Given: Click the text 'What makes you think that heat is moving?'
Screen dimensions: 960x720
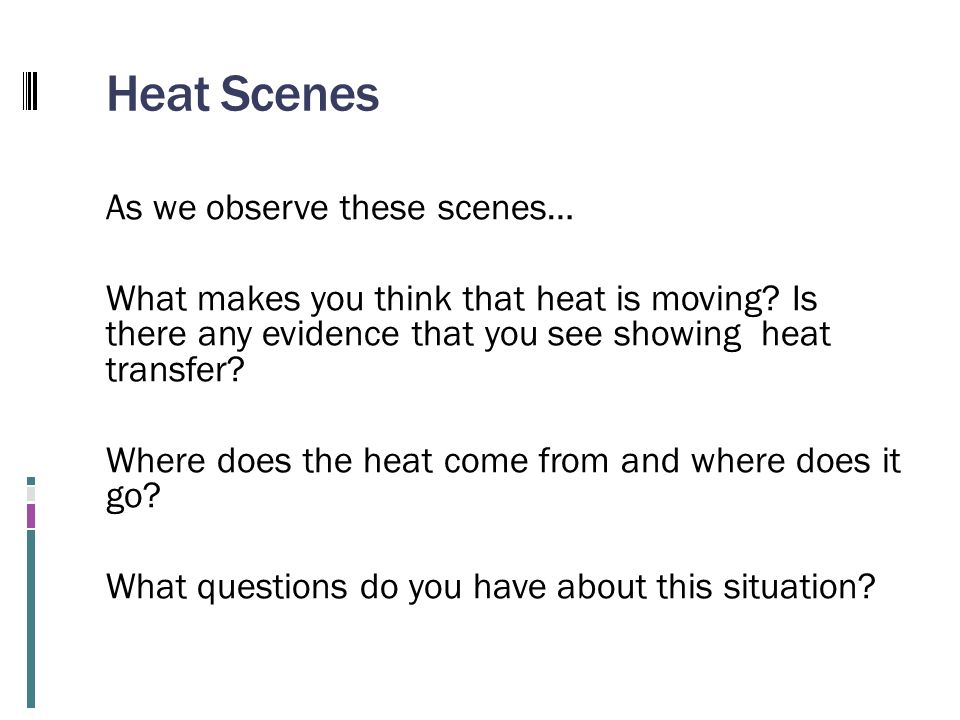Looking at the screenshot, I should click(x=443, y=299).
